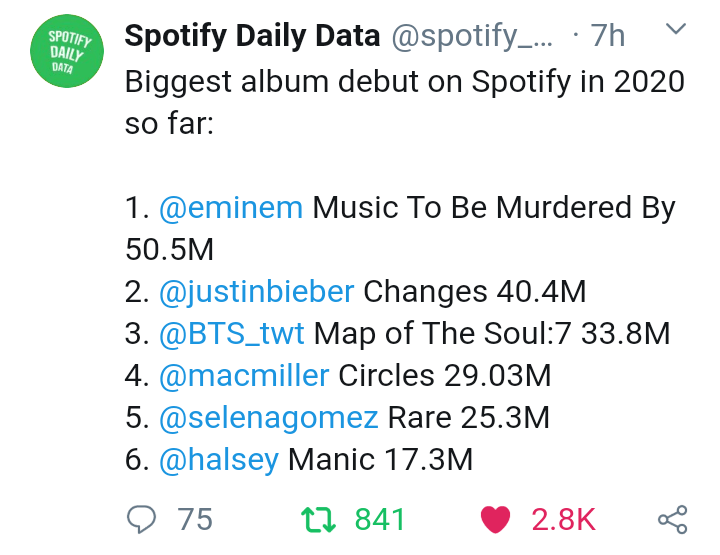The height and width of the screenshot is (555, 720).
Task: Follow the @selenagomez mention link
Action: pyautogui.click(x=268, y=417)
